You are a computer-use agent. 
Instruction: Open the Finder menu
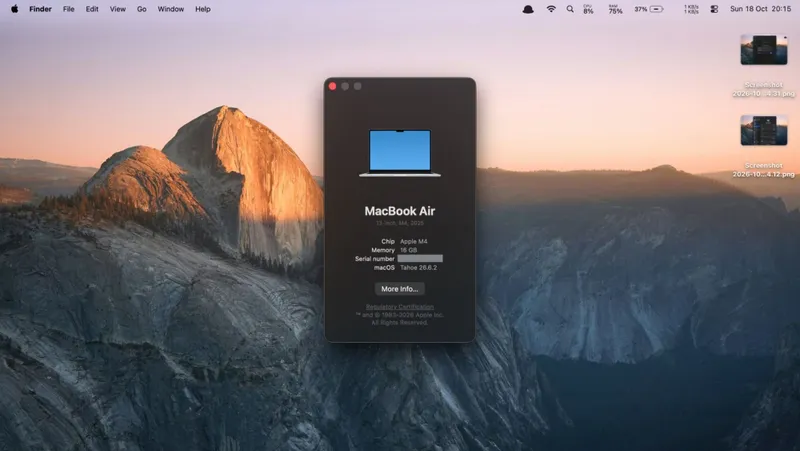pyautogui.click(x=40, y=9)
